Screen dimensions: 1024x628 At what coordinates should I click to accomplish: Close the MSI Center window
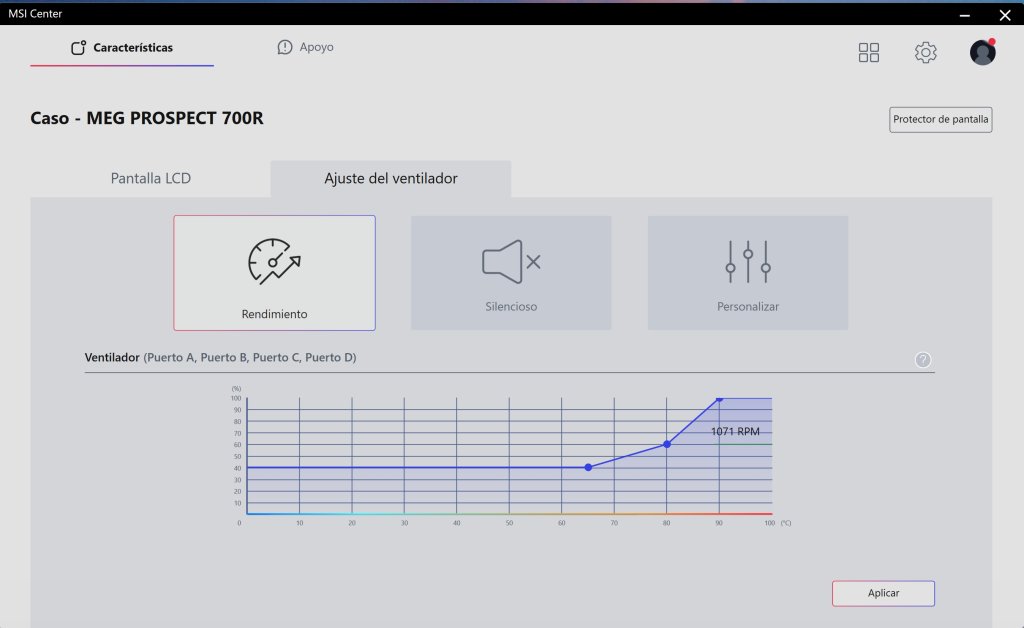(1005, 14)
